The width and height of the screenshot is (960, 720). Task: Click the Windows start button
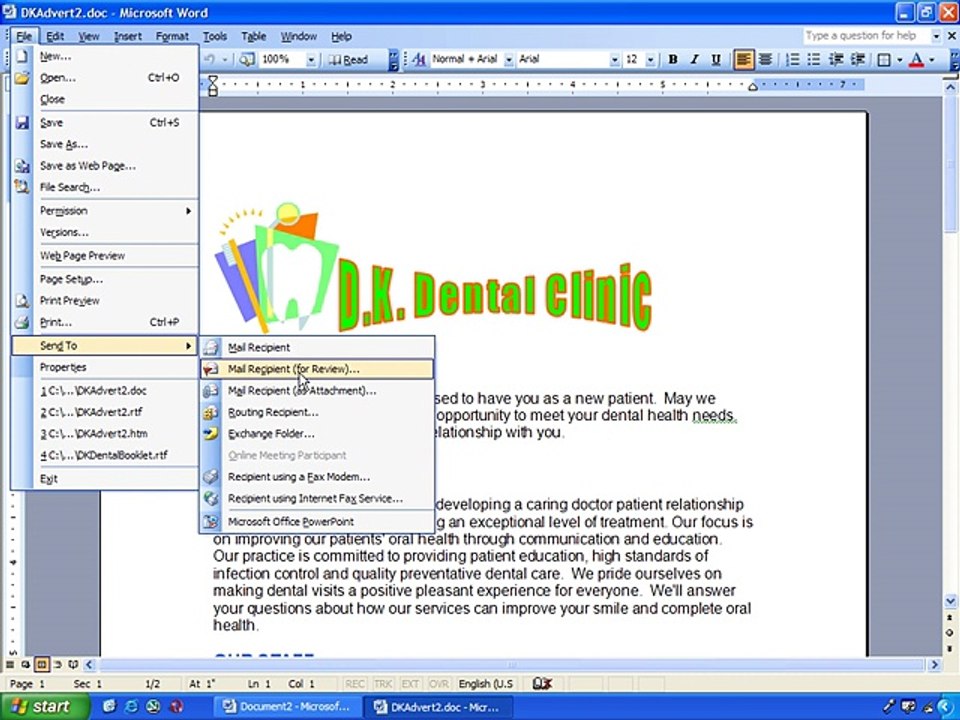[x=44, y=707]
